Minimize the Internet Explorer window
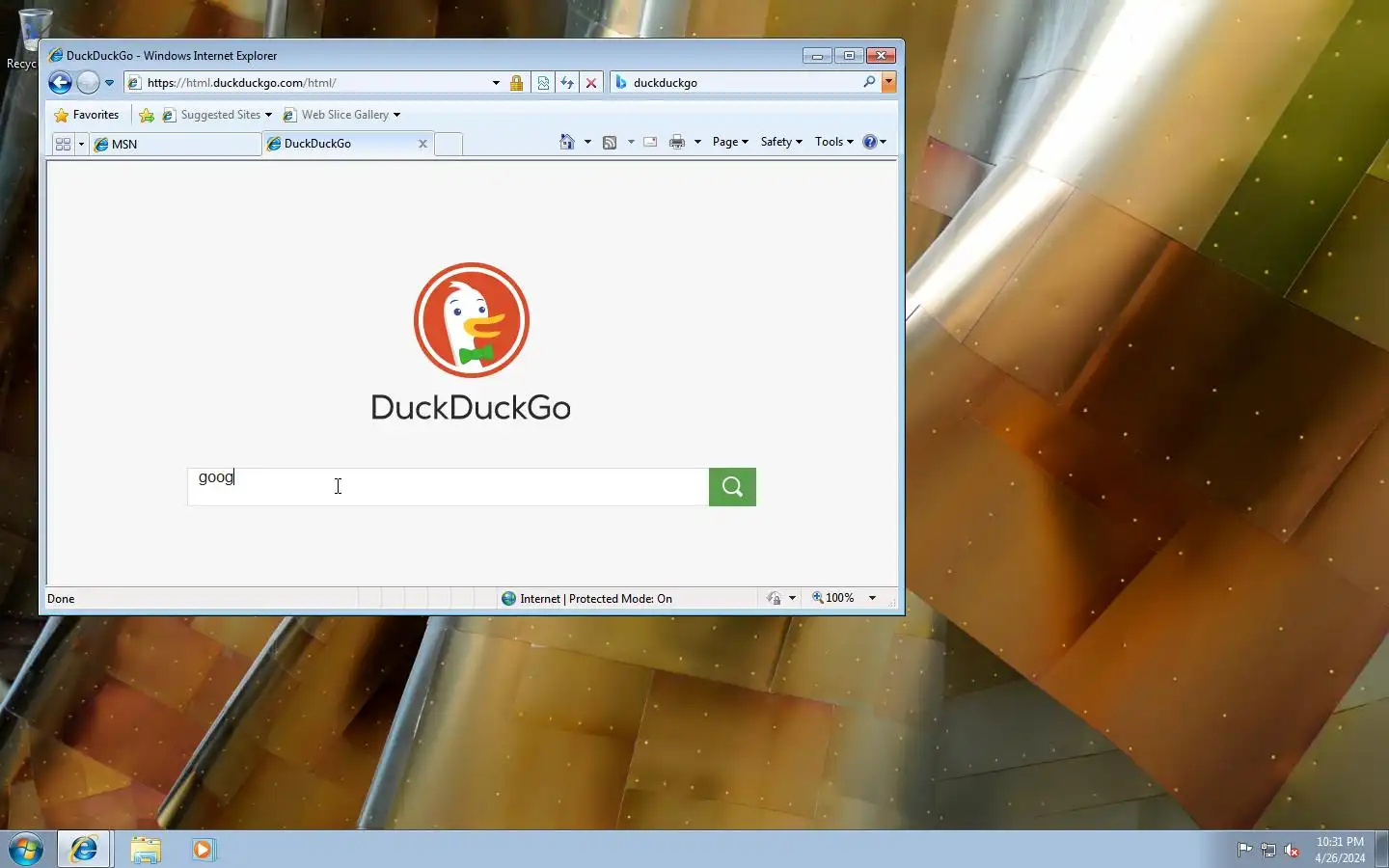The image size is (1389, 868). coord(817,56)
